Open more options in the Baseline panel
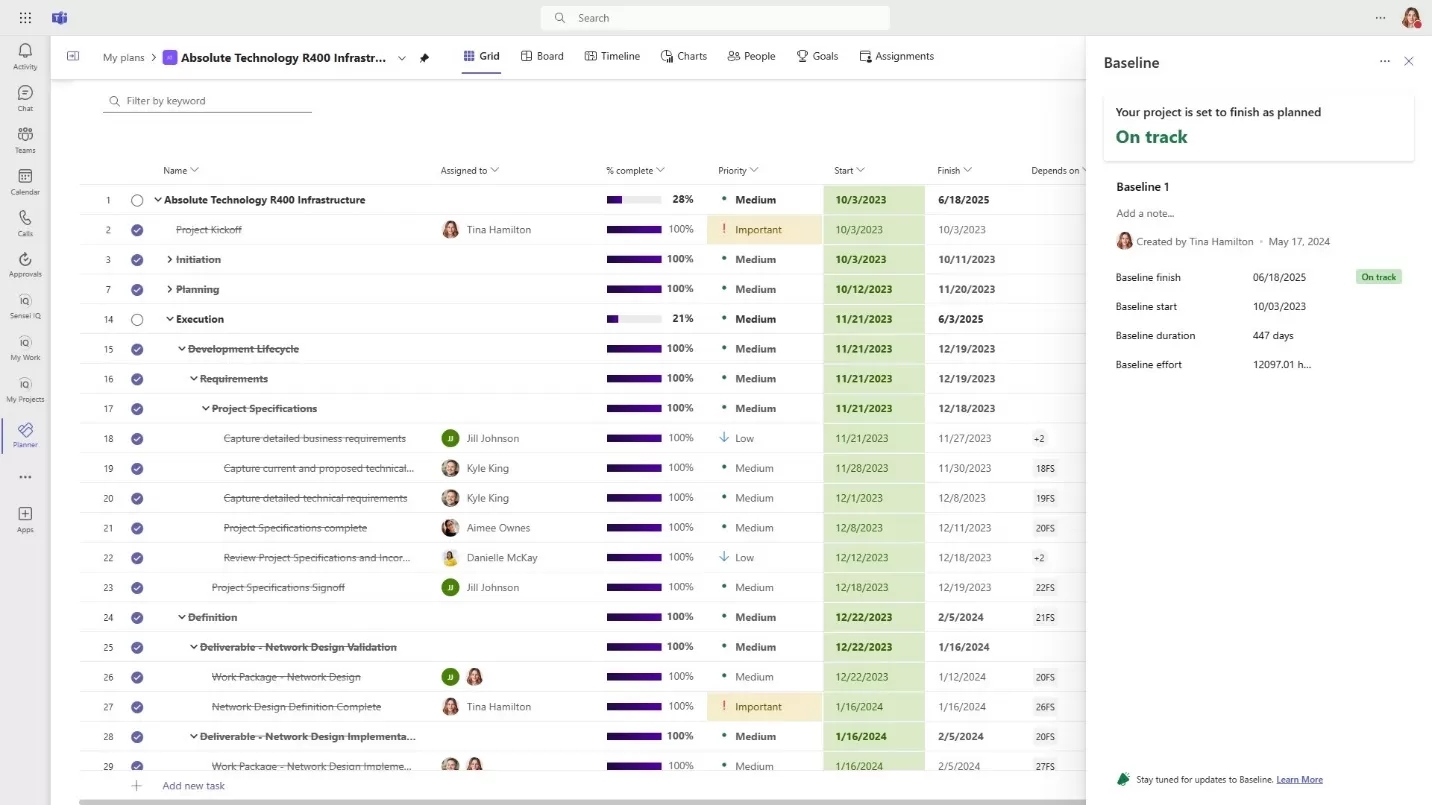Screen dimensions: 1432x805 [1384, 61]
